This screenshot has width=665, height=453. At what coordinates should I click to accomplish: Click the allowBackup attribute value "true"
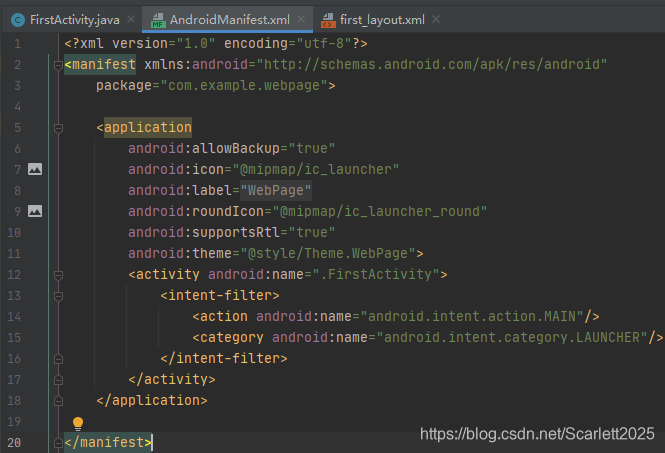[x=312, y=148]
